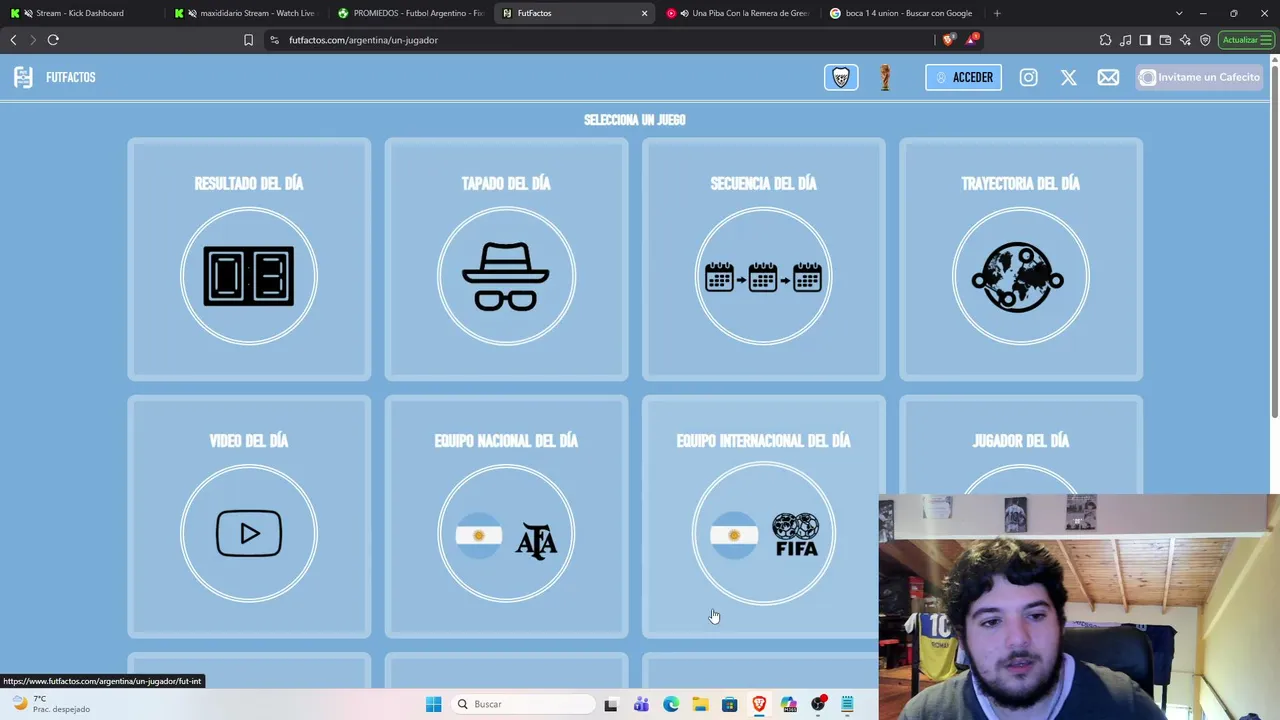Screen dimensions: 1280x720
Task: Open a new browser tab
Action: tap(997, 13)
